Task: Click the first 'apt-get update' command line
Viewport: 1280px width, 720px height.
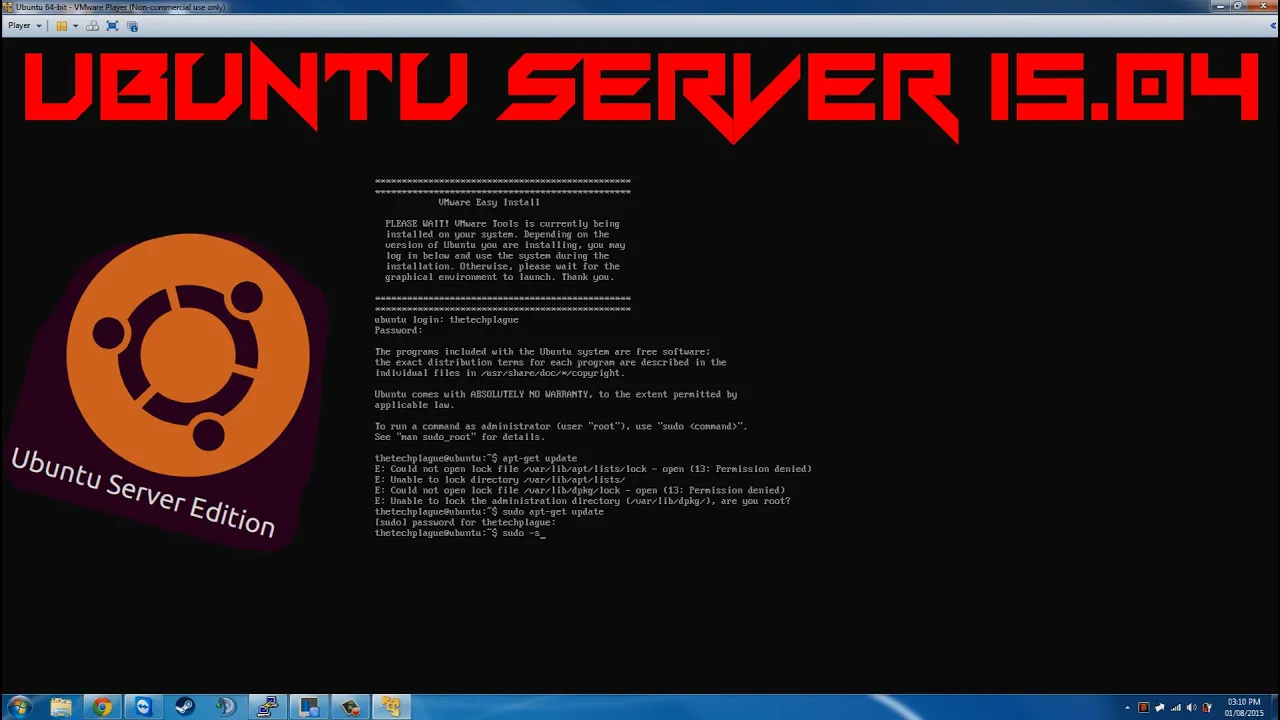Action: point(475,458)
